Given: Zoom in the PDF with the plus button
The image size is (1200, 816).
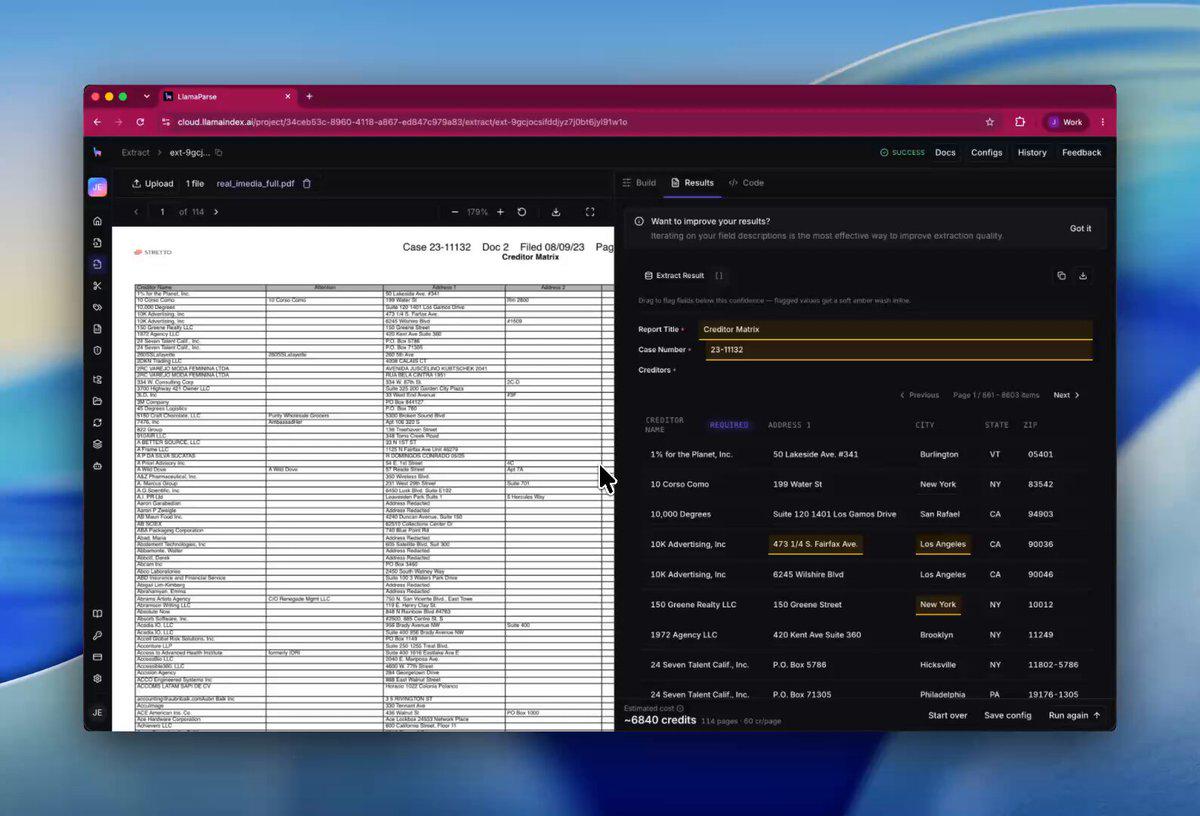Looking at the screenshot, I should [501, 212].
